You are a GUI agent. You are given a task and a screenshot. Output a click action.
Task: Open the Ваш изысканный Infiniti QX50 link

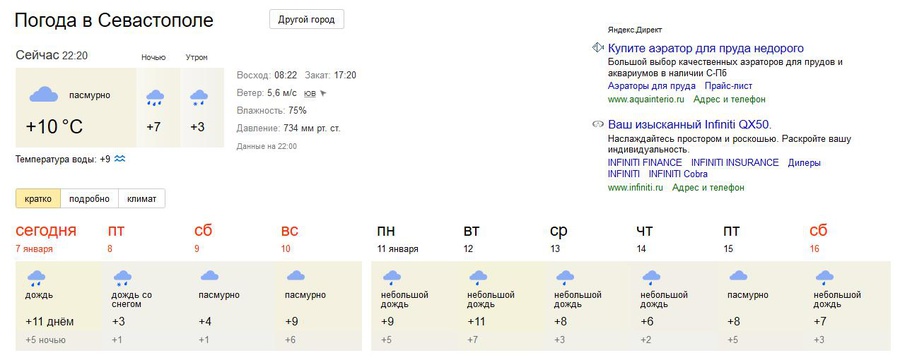(x=689, y=125)
